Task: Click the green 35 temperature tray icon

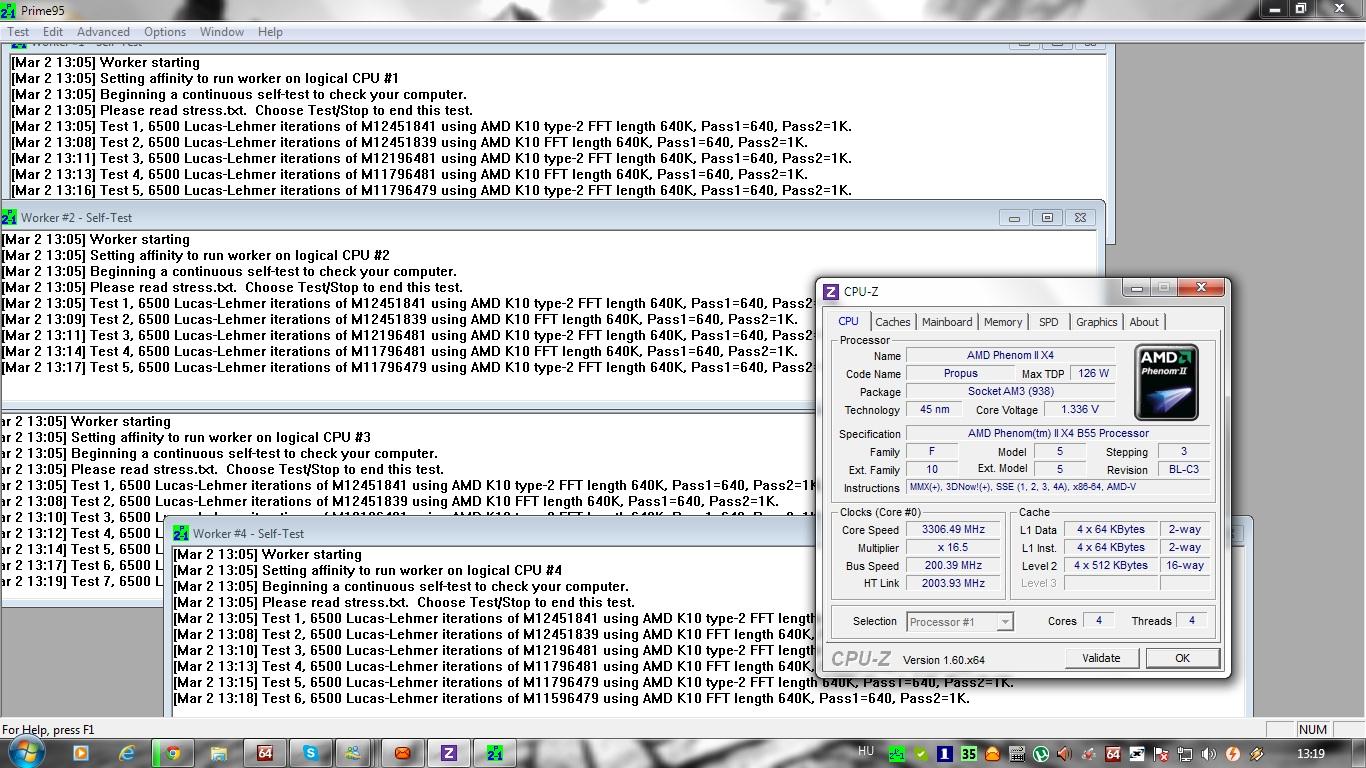Action: (969, 754)
